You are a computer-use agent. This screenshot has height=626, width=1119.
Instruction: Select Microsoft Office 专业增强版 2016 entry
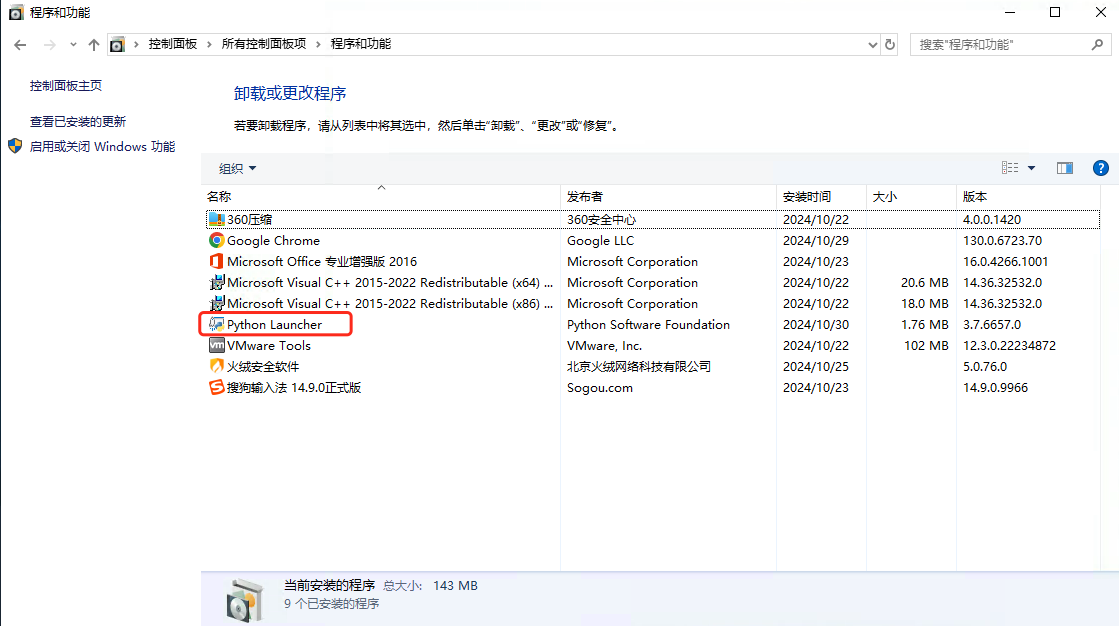322,261
